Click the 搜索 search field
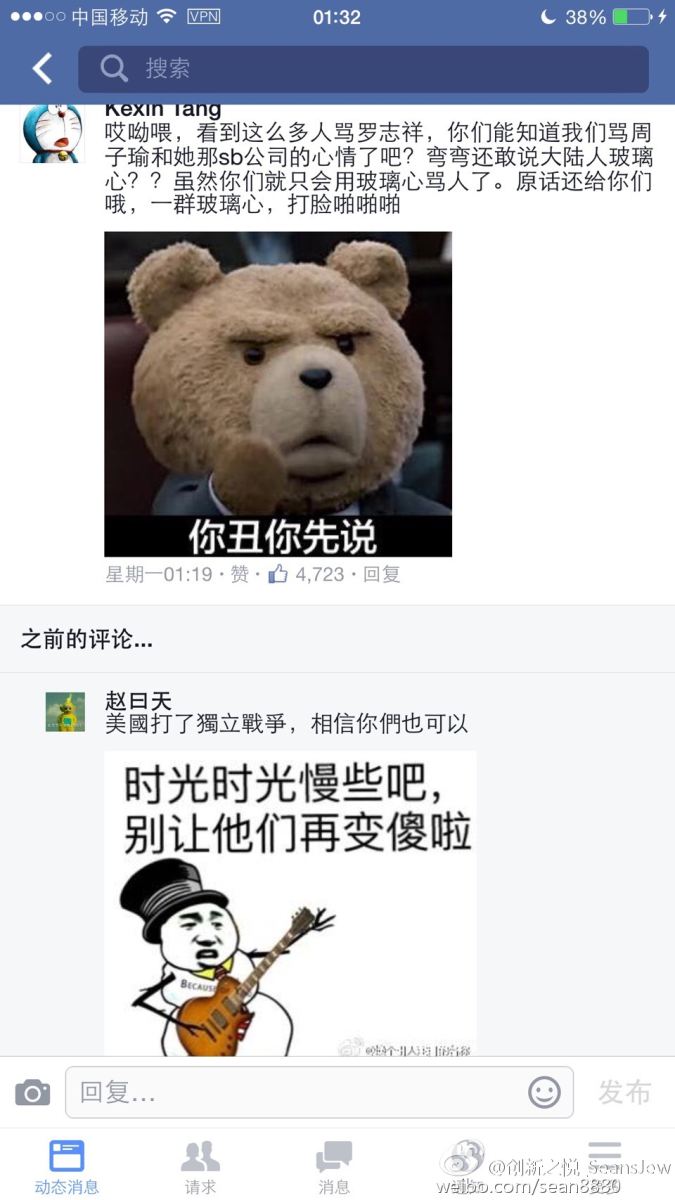The image size is (675, 1200). click(x=363, y=69)
